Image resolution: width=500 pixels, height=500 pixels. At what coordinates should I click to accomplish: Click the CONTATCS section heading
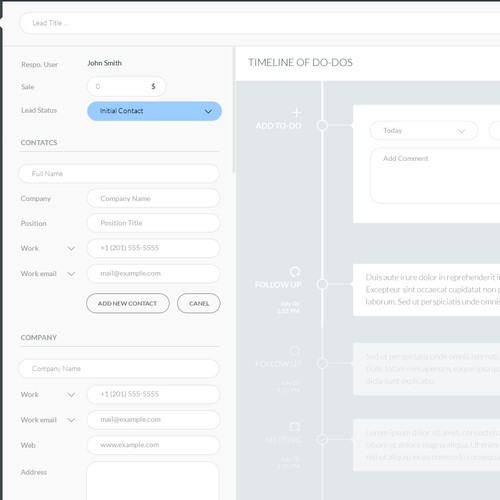click(x=39, y=143)
